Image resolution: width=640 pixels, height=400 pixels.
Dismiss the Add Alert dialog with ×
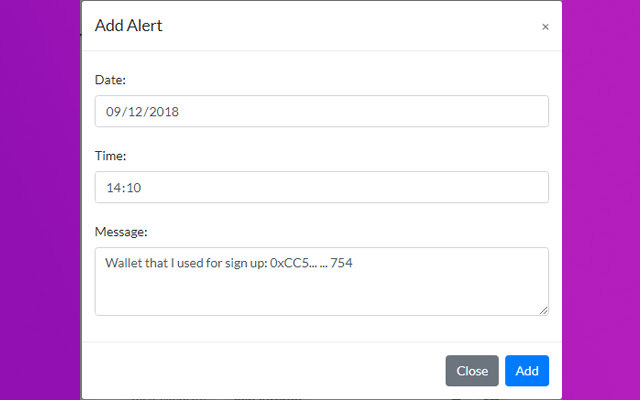point(545,27)
